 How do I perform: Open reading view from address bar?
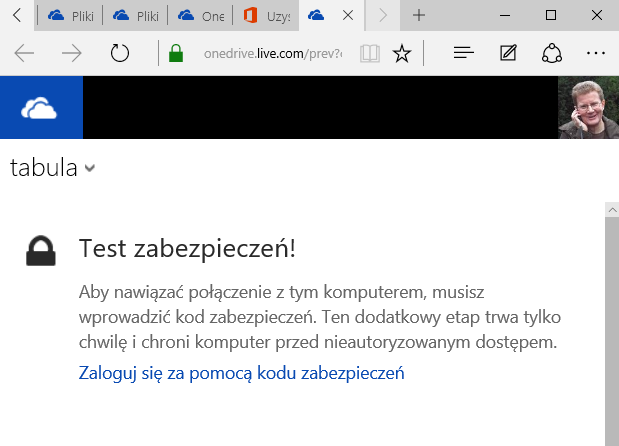pyautogui.click(x=370, y=53)
